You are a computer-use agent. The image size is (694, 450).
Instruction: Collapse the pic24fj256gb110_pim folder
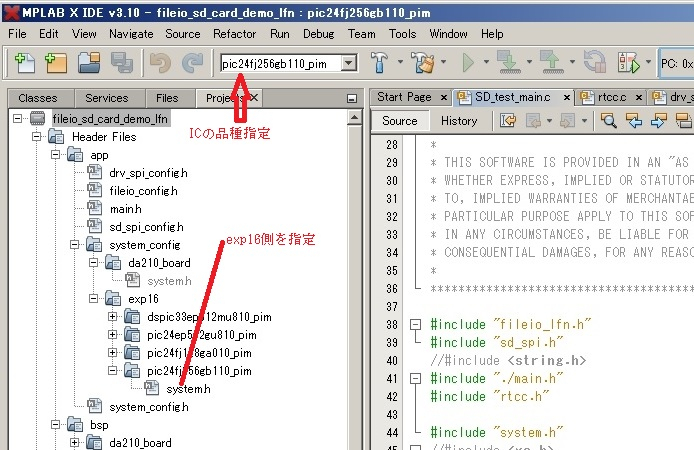coord(112,370)
